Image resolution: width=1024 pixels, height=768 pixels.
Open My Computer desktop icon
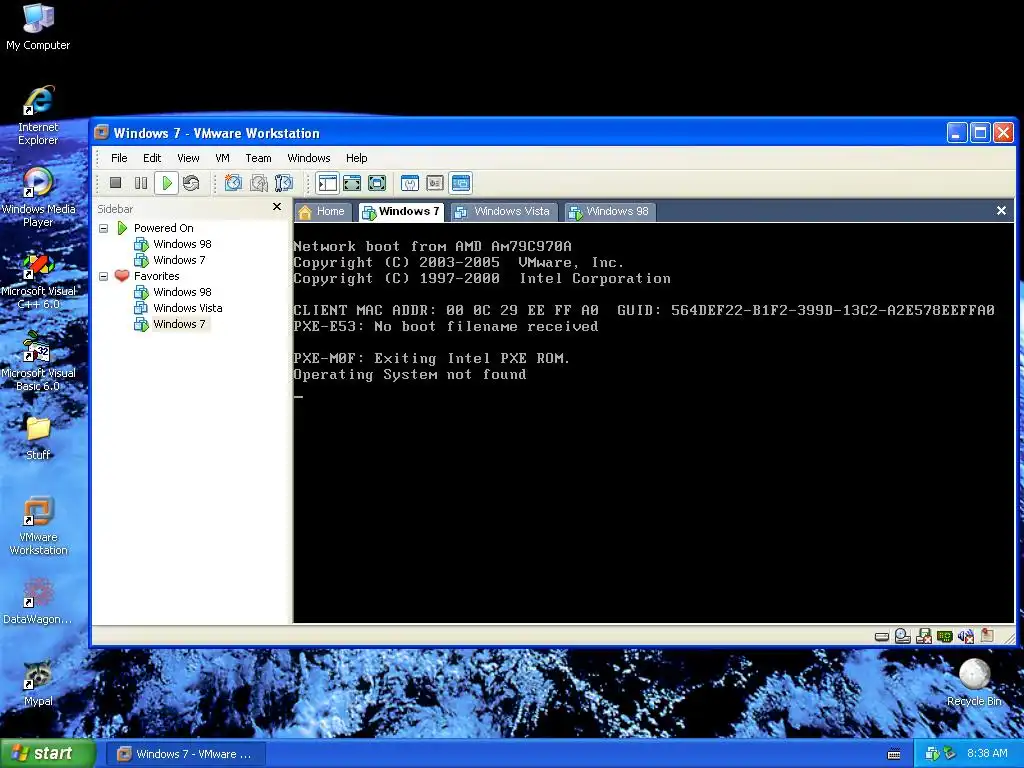(38, 27)
